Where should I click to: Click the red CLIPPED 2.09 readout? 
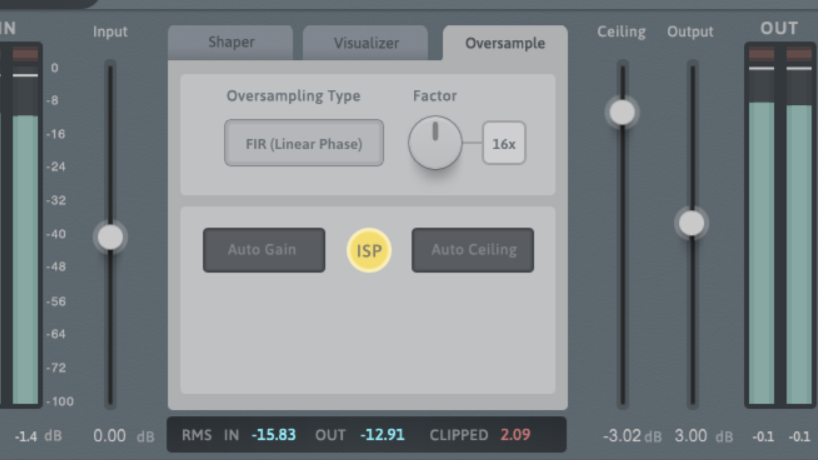pos(515,435)
